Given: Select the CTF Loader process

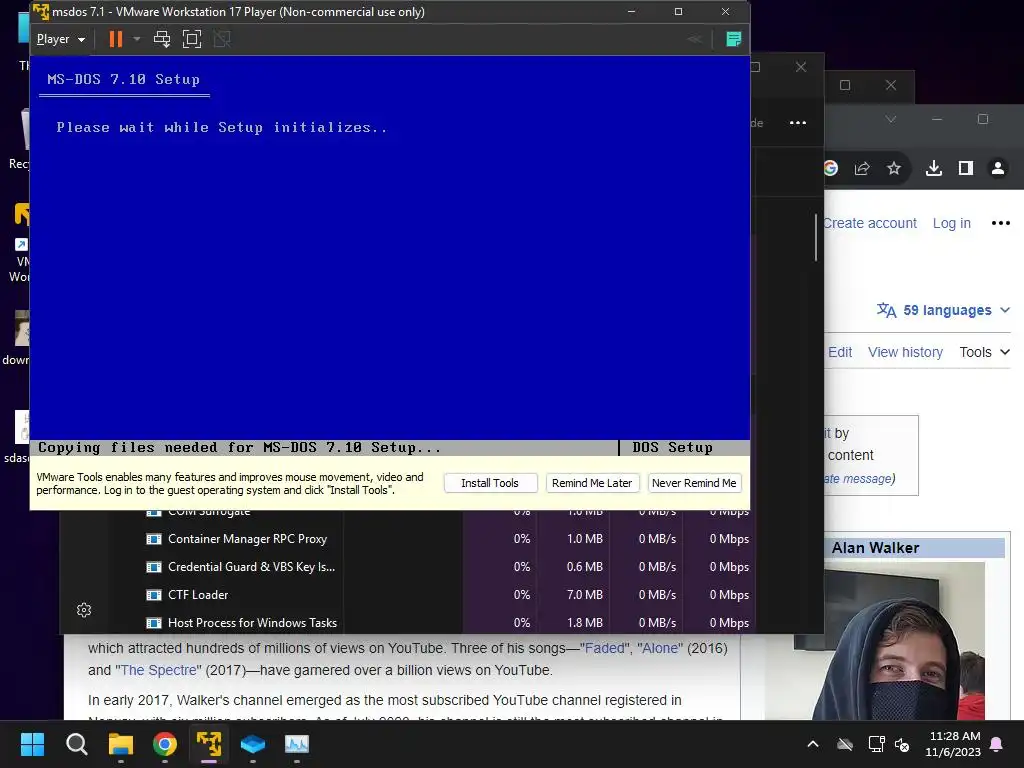Looking at the screenshot, I should (x=450, y=595).
